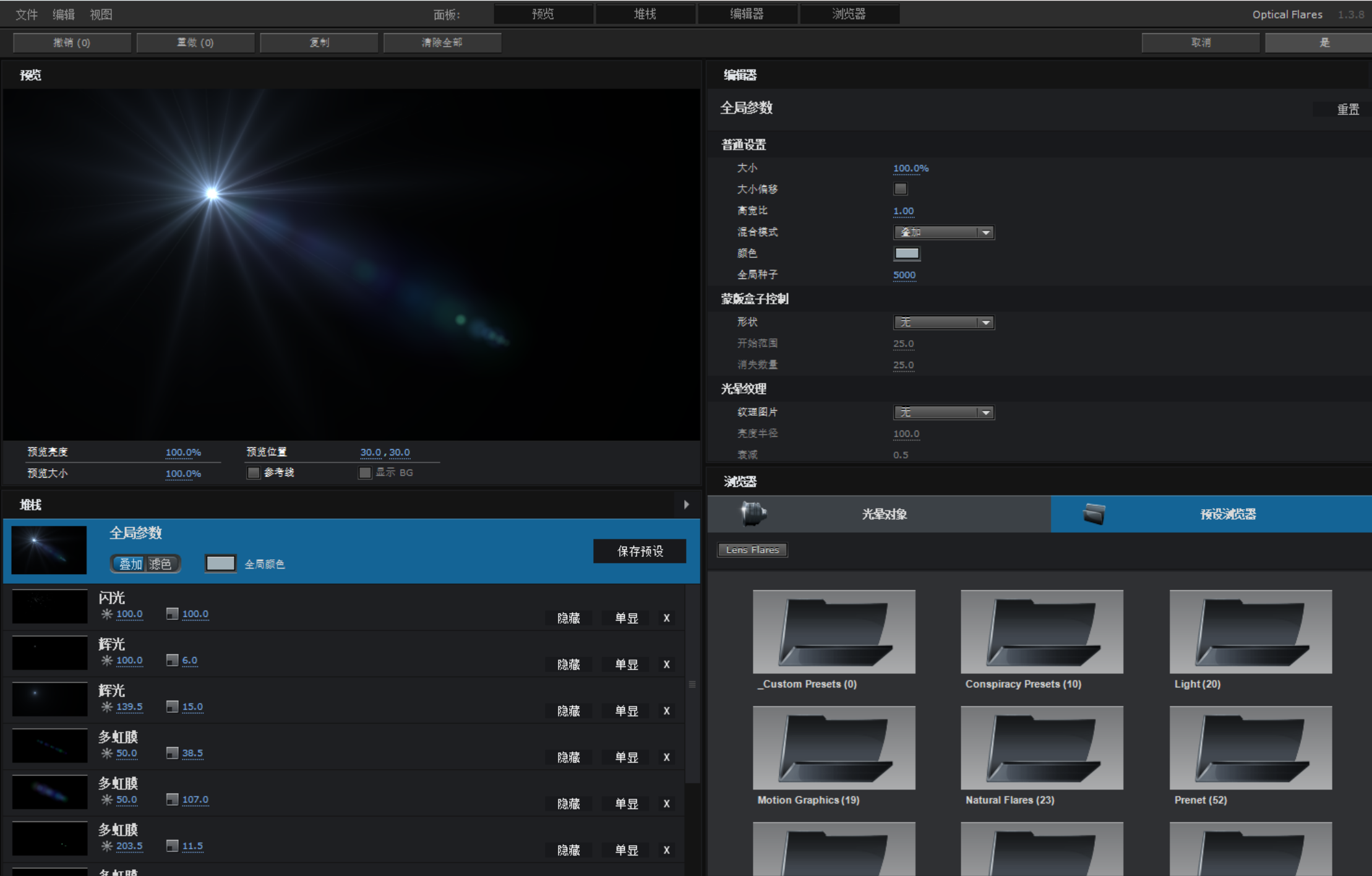Open the Motion Graphics preset folder
This screenshot has height=876, width=1372.
[833, 748]
